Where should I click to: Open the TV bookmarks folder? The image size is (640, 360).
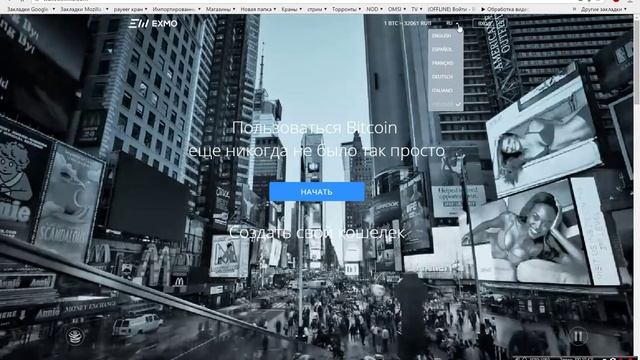[417, 9]
